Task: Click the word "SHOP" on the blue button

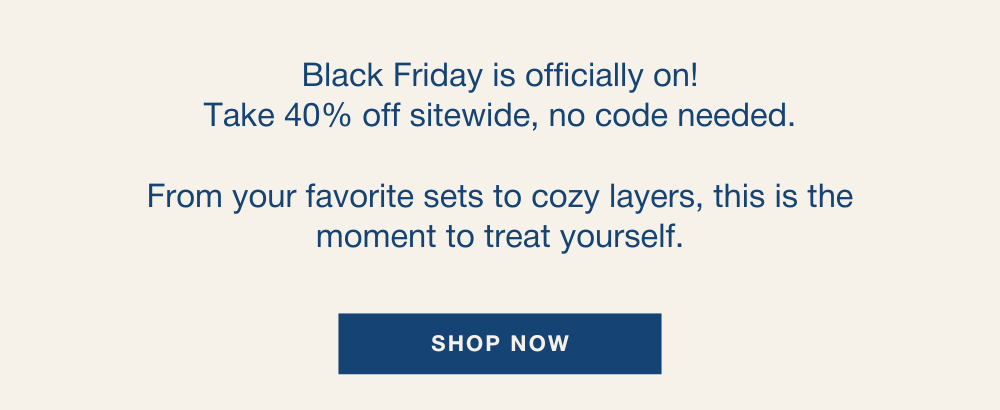Action: coord(464,344)
